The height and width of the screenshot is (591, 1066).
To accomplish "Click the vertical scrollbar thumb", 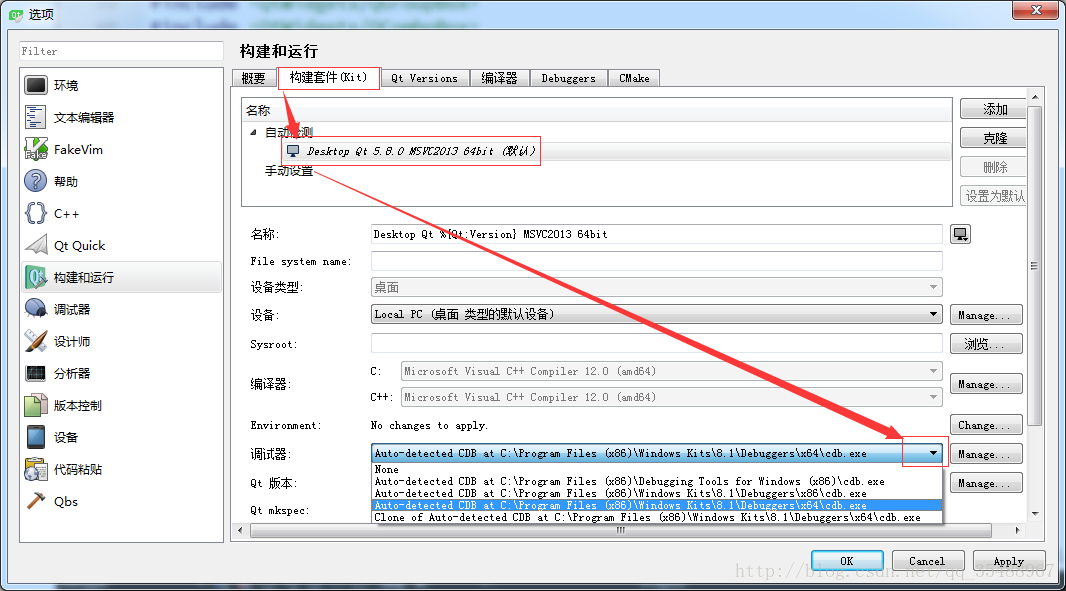I will click(x=1035, y=265).
